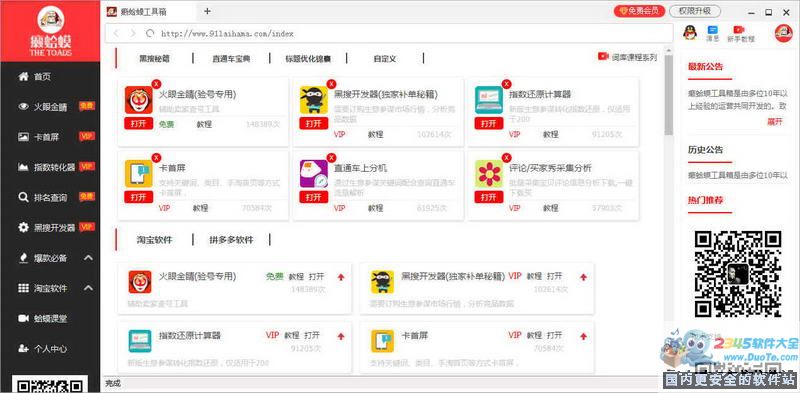This screenshot has height=393, width=800.
Task: Select the 拼多多软件 category tab
Action: pyautogui.click(x=231, y=240)
